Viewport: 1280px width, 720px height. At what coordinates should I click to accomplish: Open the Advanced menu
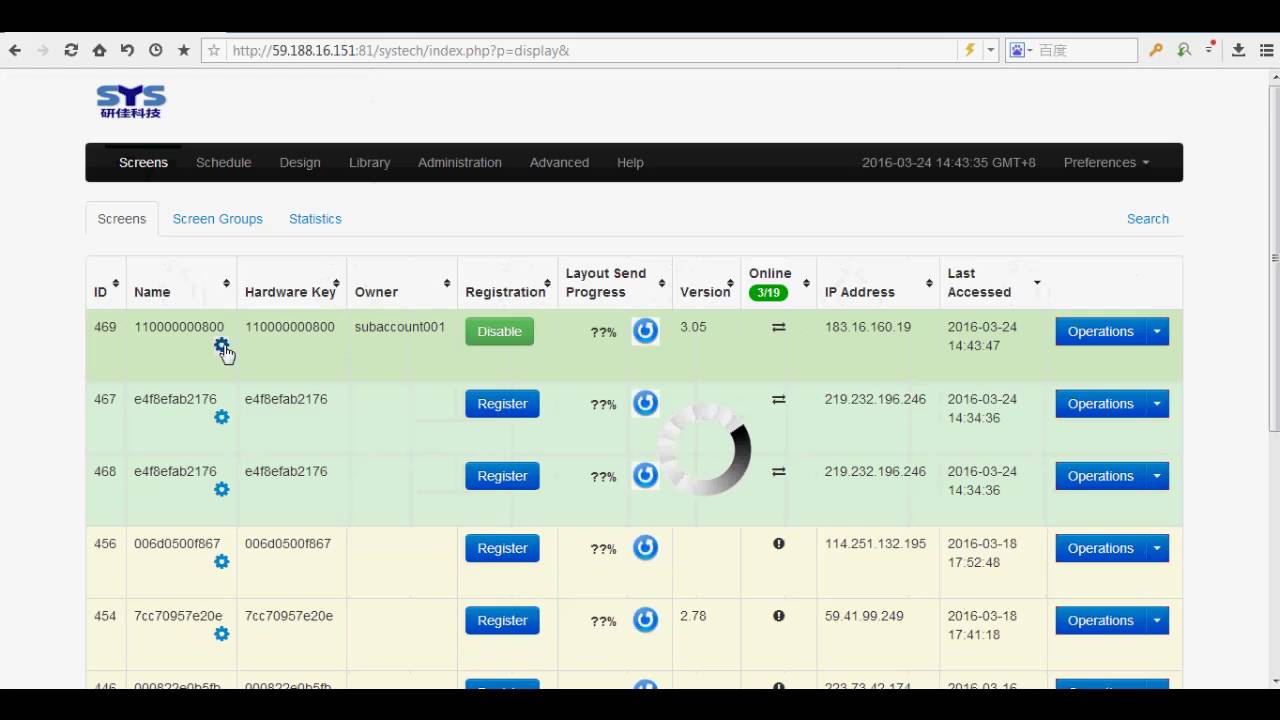(x=559, y=162)
